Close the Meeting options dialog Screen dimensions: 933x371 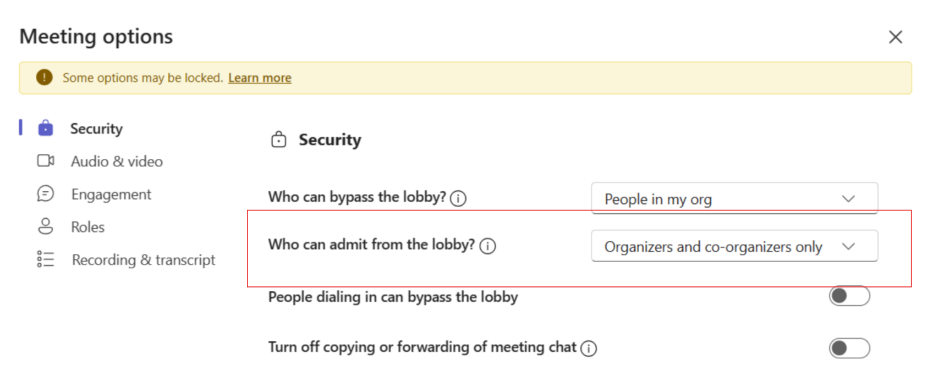[x=896, y=37]
